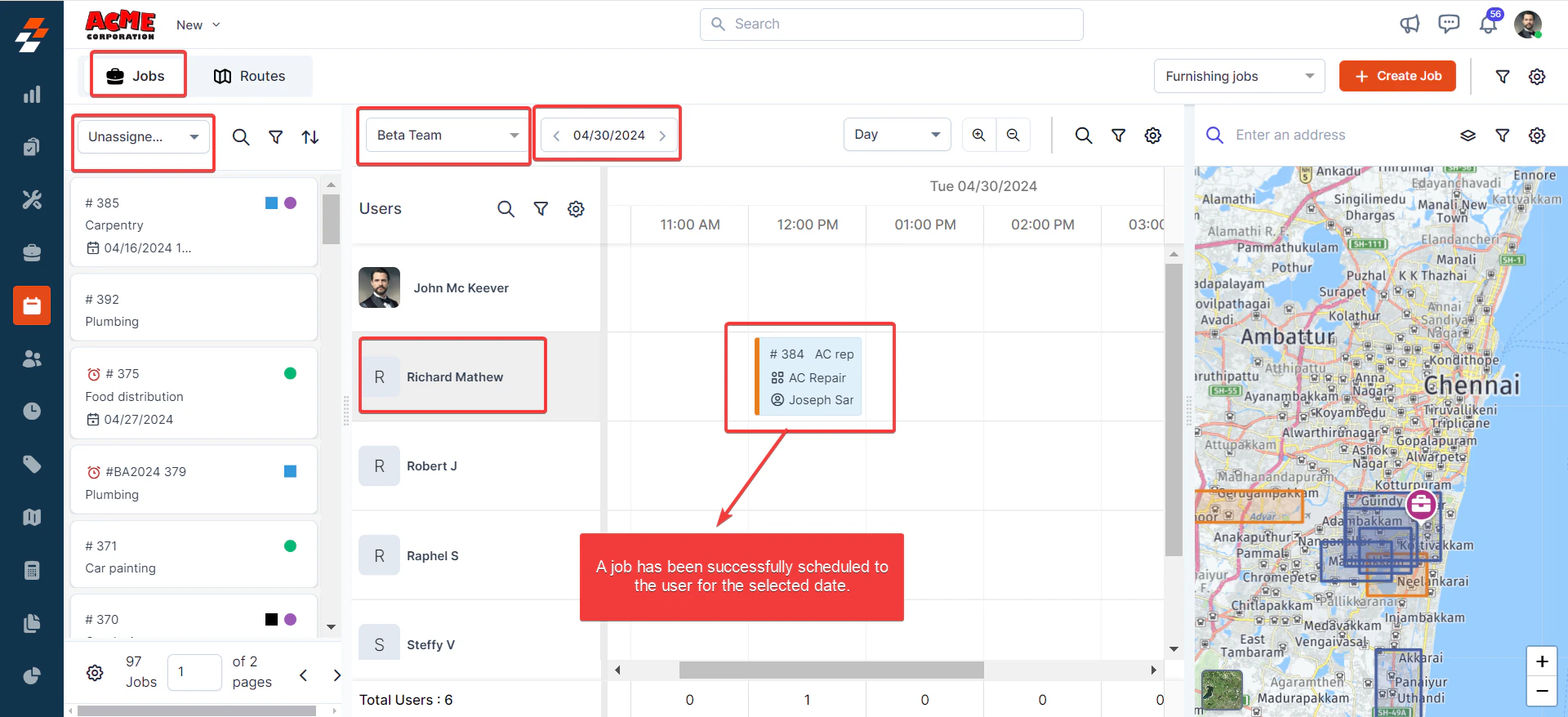Click zoom in on scheduler timeline

point(978,135)
